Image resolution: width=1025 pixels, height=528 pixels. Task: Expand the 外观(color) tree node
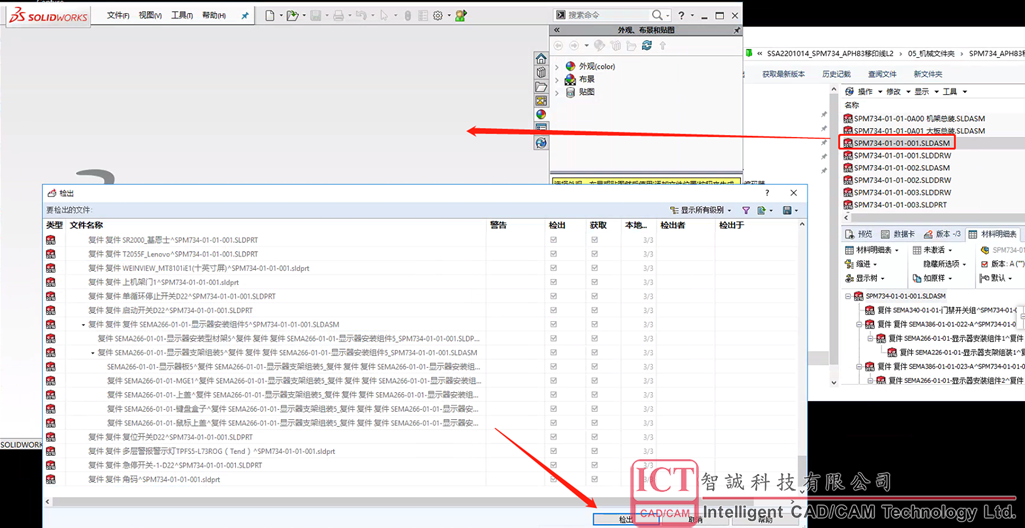tap(557, 67)
